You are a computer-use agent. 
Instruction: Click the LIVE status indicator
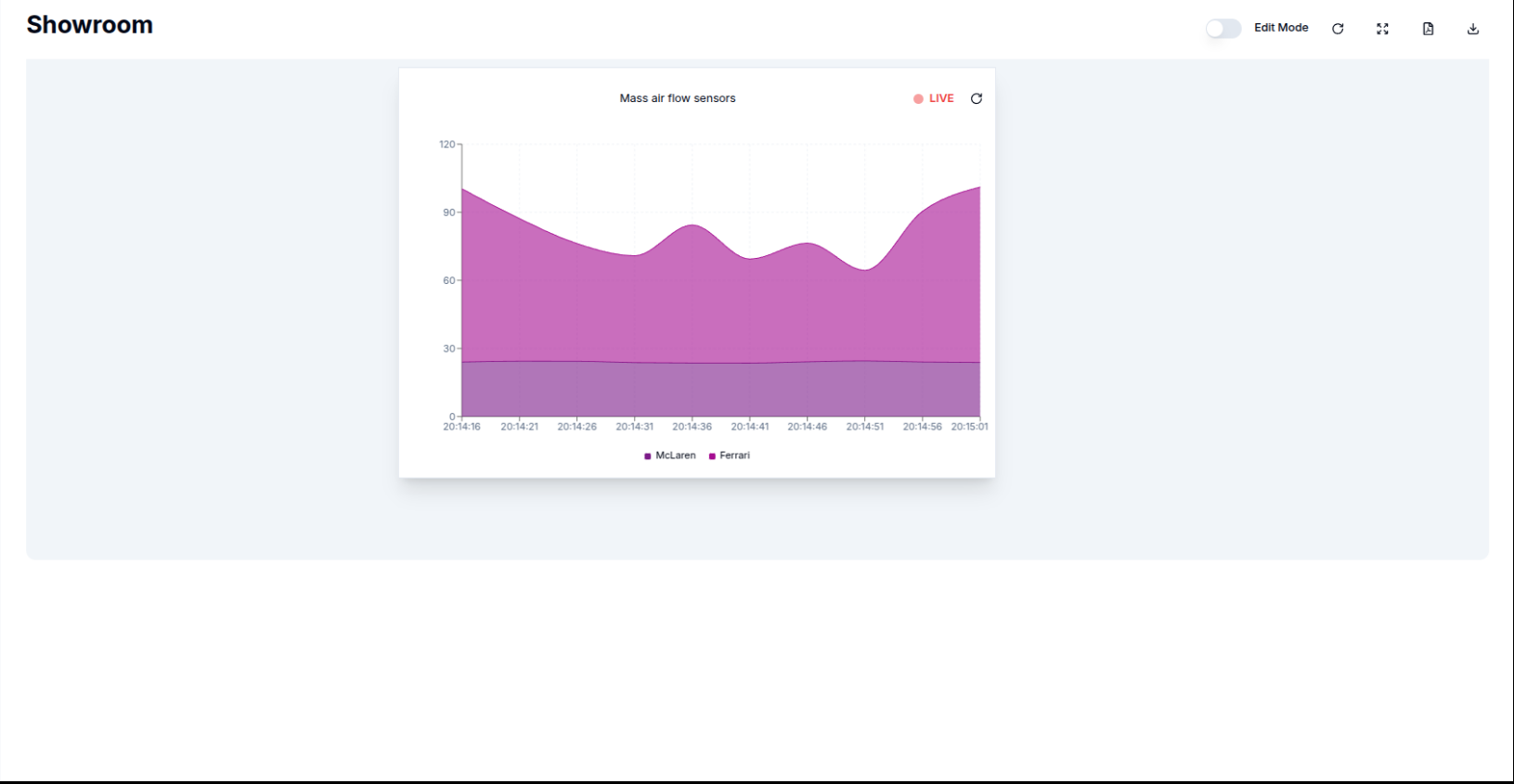click(934, 98)
